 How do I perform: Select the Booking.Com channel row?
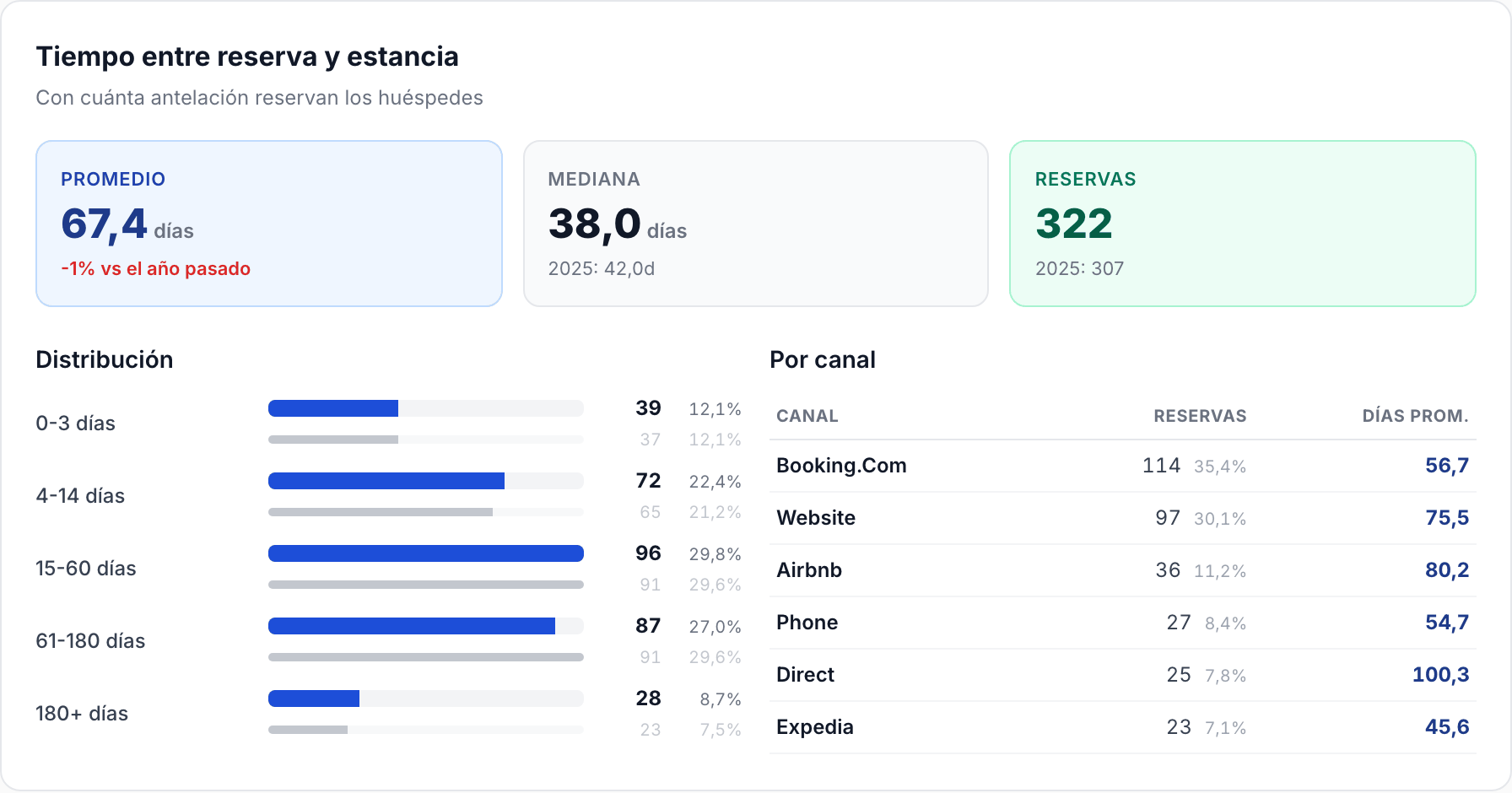[1123, 466]
